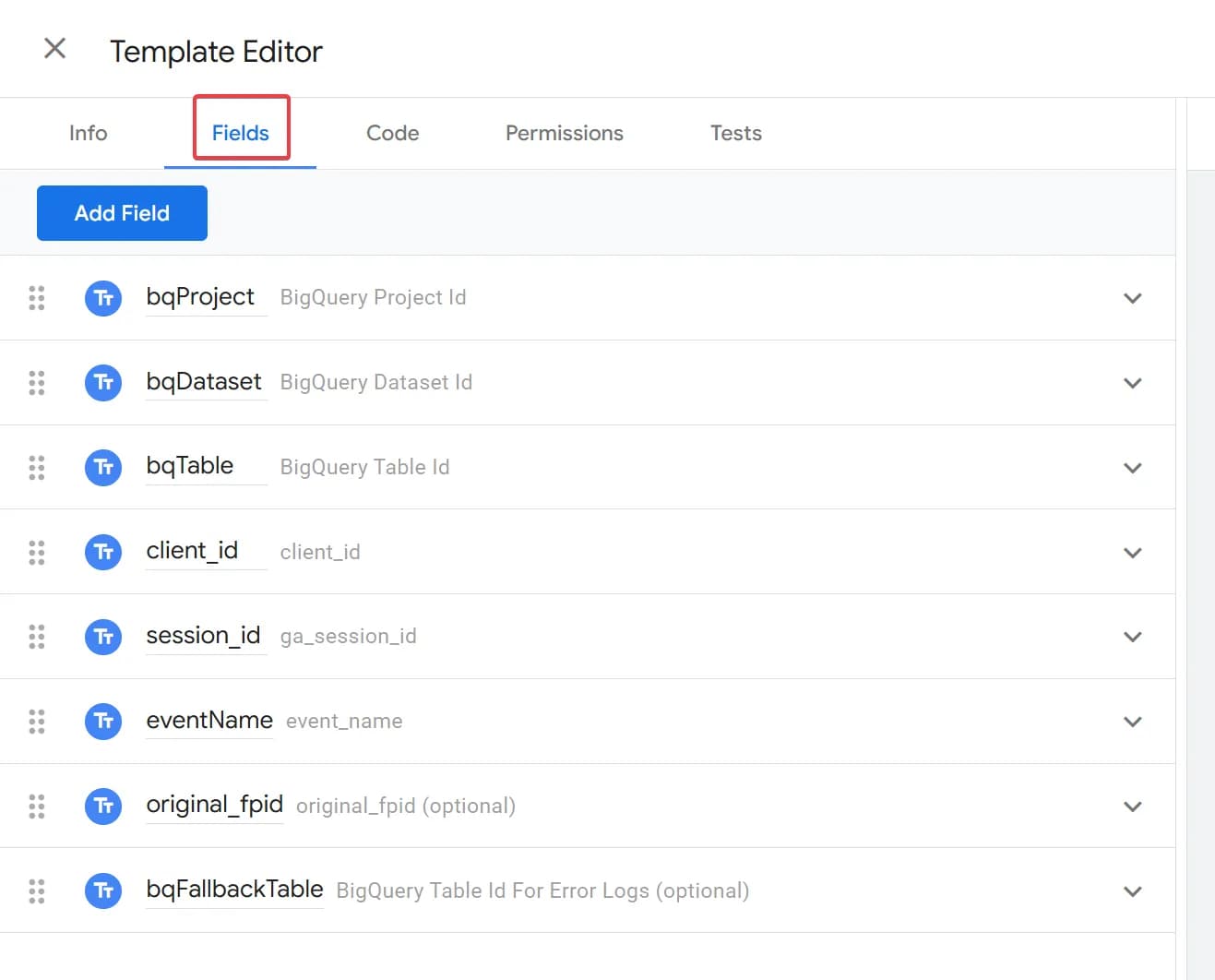The height and width of the screenshot is (980, 1215).
Task: Select the Fields tab
Action: coord(241,133)
